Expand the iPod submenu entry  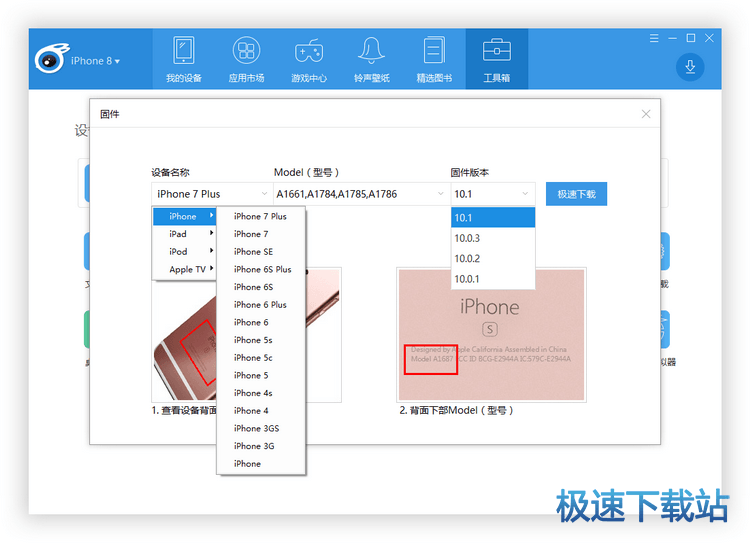(x=184, y=252)
